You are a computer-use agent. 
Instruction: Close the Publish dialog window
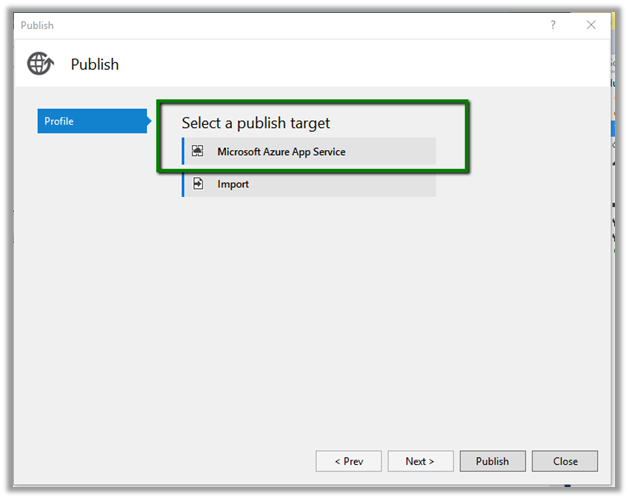591,25
